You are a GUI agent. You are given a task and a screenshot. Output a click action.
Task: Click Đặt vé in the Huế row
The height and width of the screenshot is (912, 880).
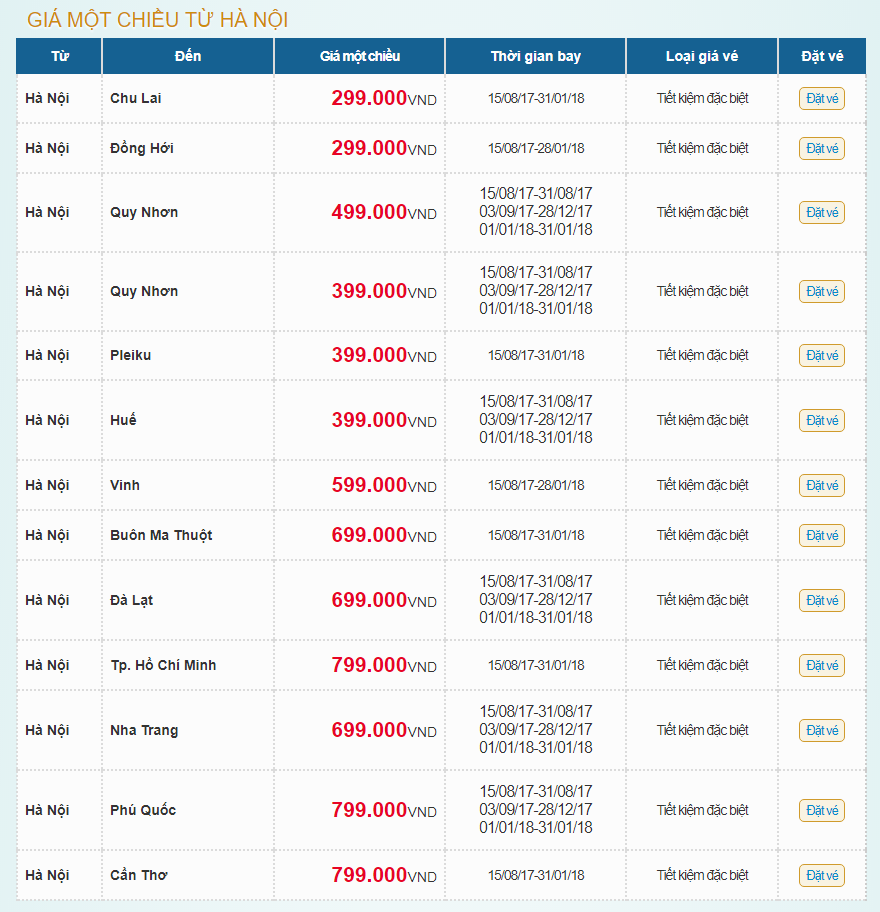(x=821, y=420)
